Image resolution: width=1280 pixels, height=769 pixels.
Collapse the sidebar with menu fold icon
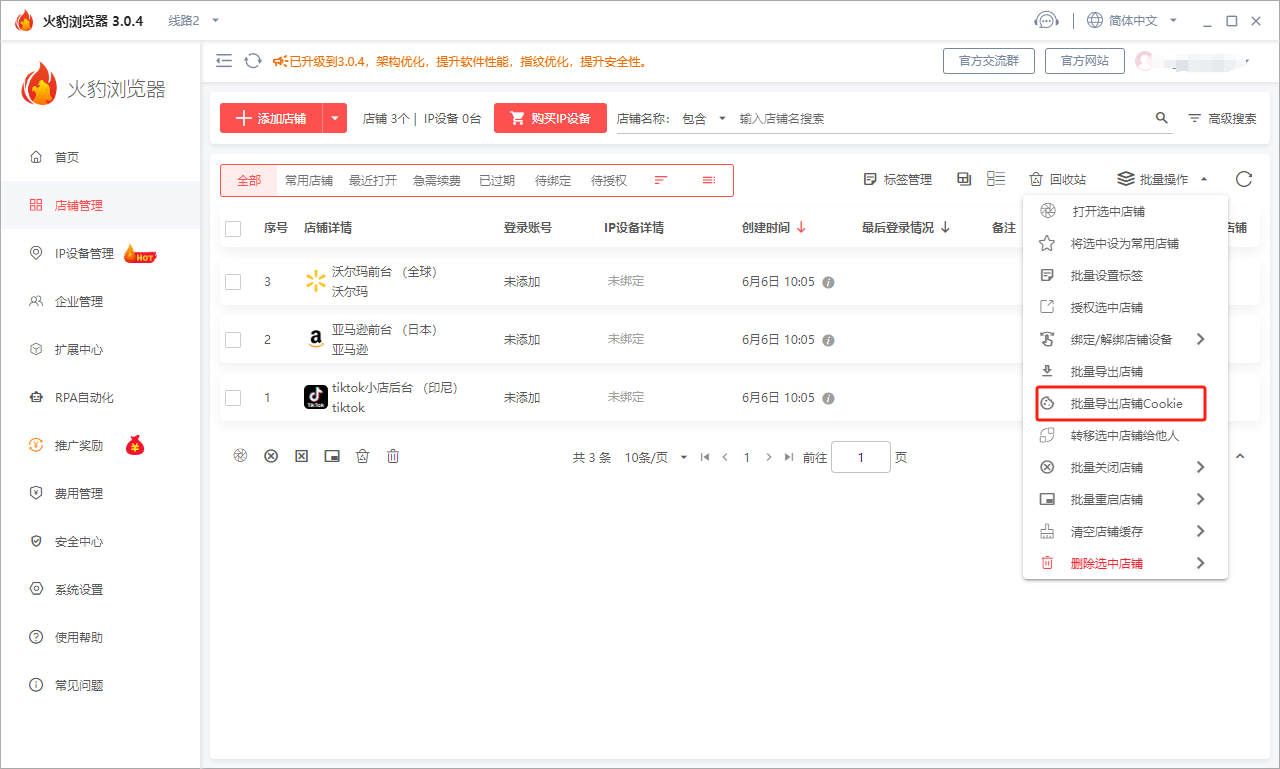pos(224,61)
